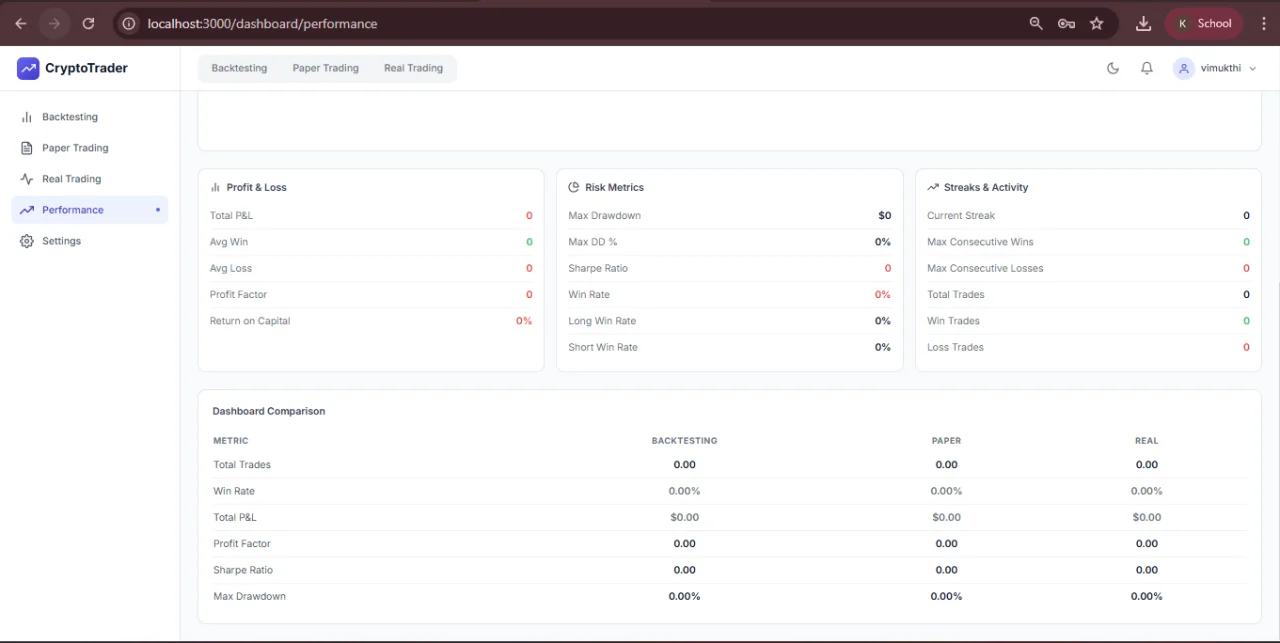Click the CryptoTrader brand name
Image resolution: width=1280 pixels, height=643 pixels.
click(x=86, y=68)
